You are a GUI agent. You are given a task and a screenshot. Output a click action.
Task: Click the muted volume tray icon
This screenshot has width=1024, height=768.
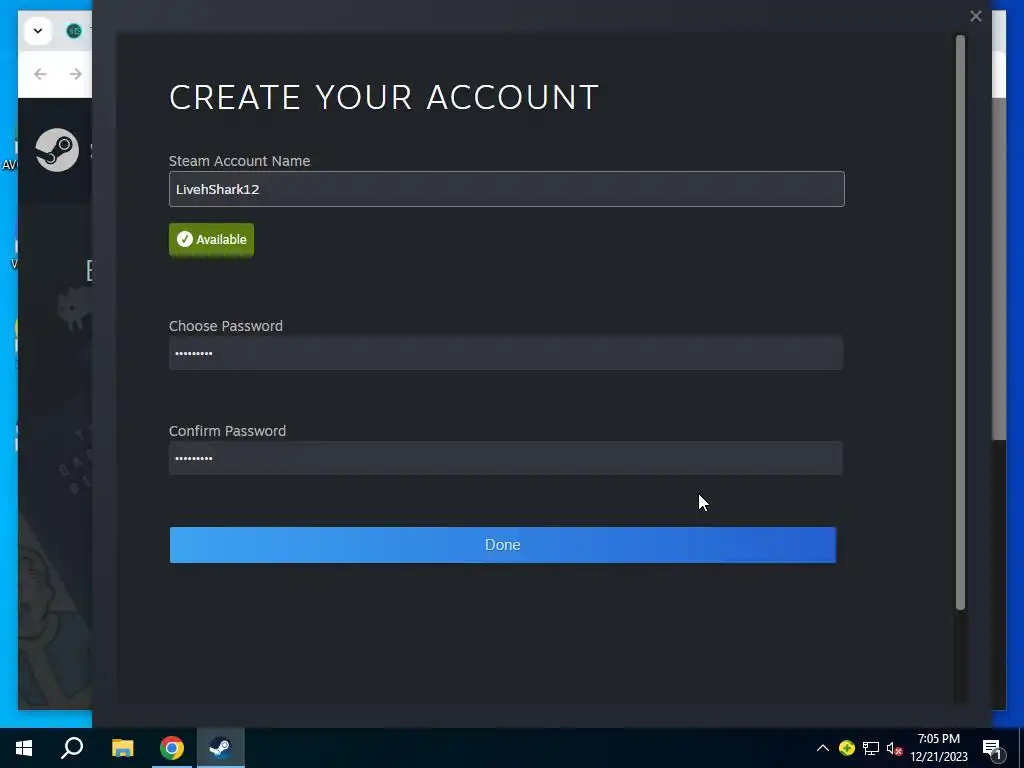894,748
